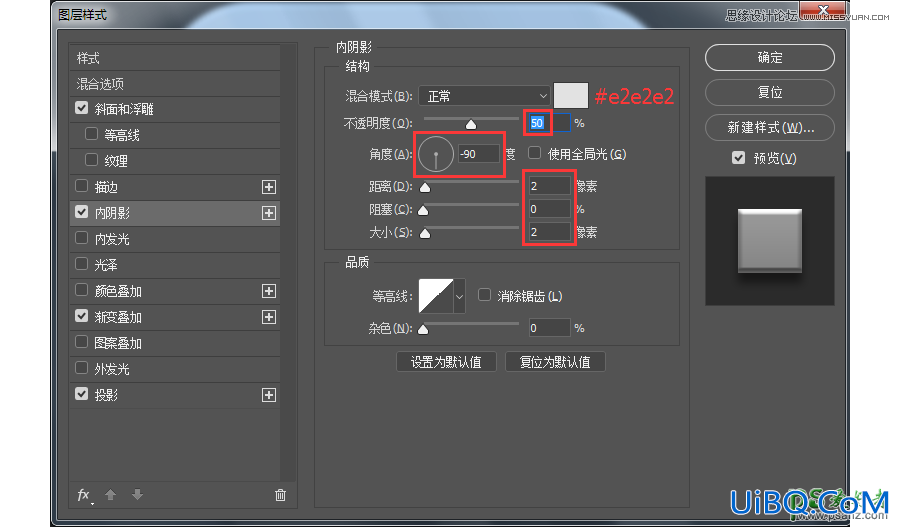Click the 阻塞 choke slider handle
The image size is (900, 527).
[423, 211]
